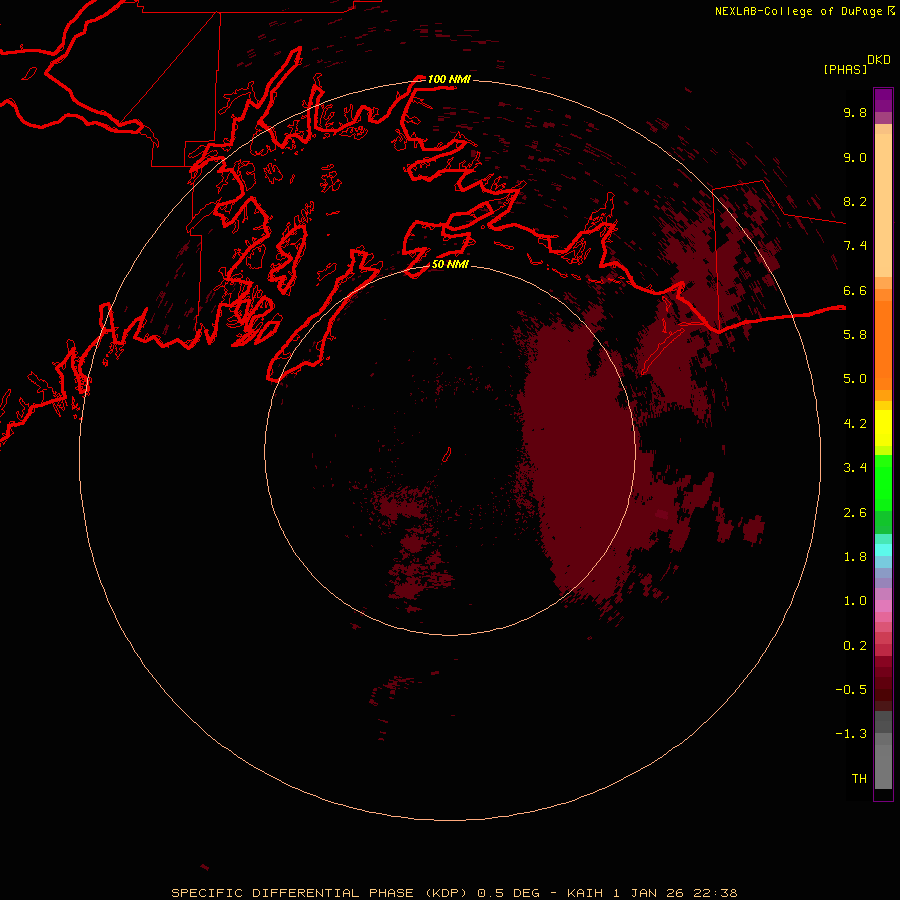The height and width of the screenshot is (900, 900).
Task: Click the 8.2 scale value
Action: coord(855,201)
